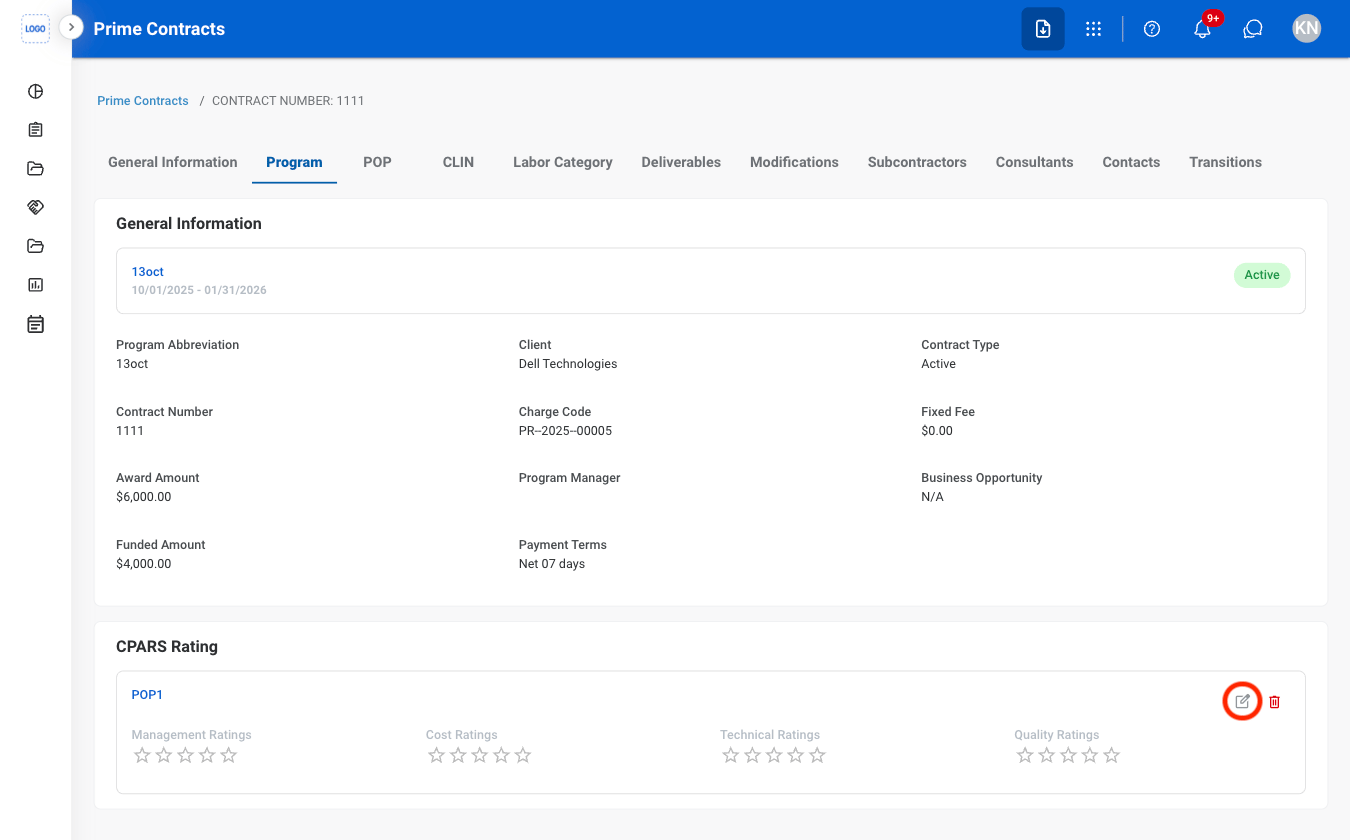1350x840 pixels.
Task: Open the KN user avatar menu
Action: 1306,28
